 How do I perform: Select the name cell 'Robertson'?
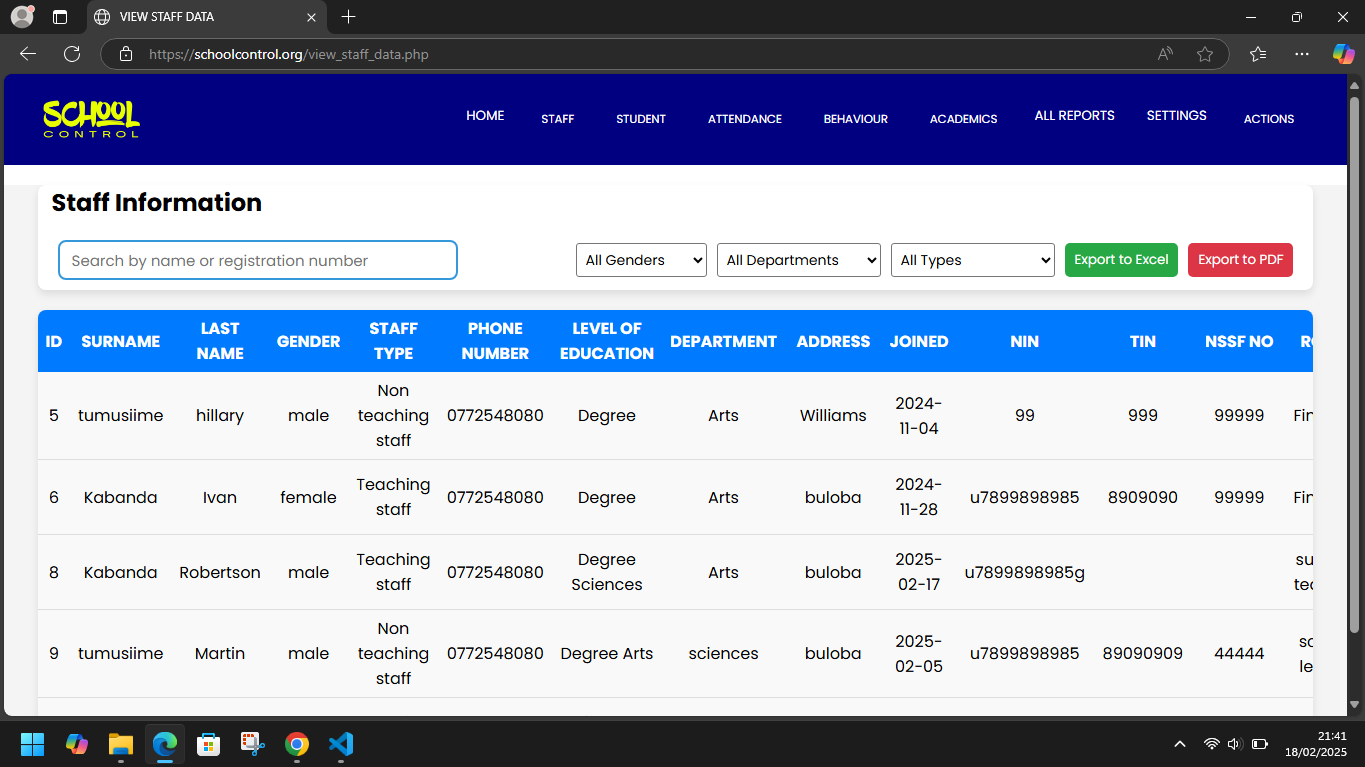[x=220, y=572]
